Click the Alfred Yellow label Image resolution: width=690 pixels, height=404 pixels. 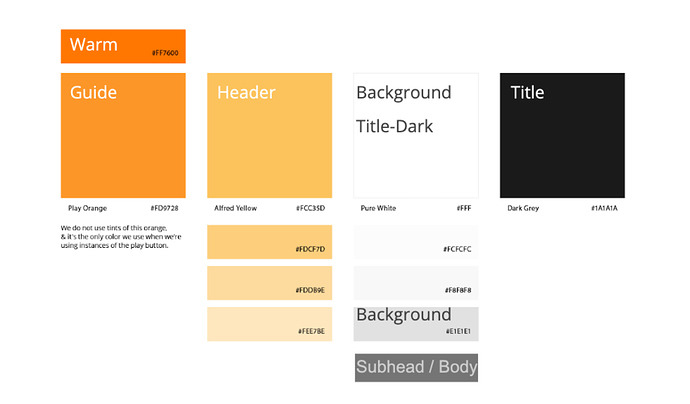(235, 208)
